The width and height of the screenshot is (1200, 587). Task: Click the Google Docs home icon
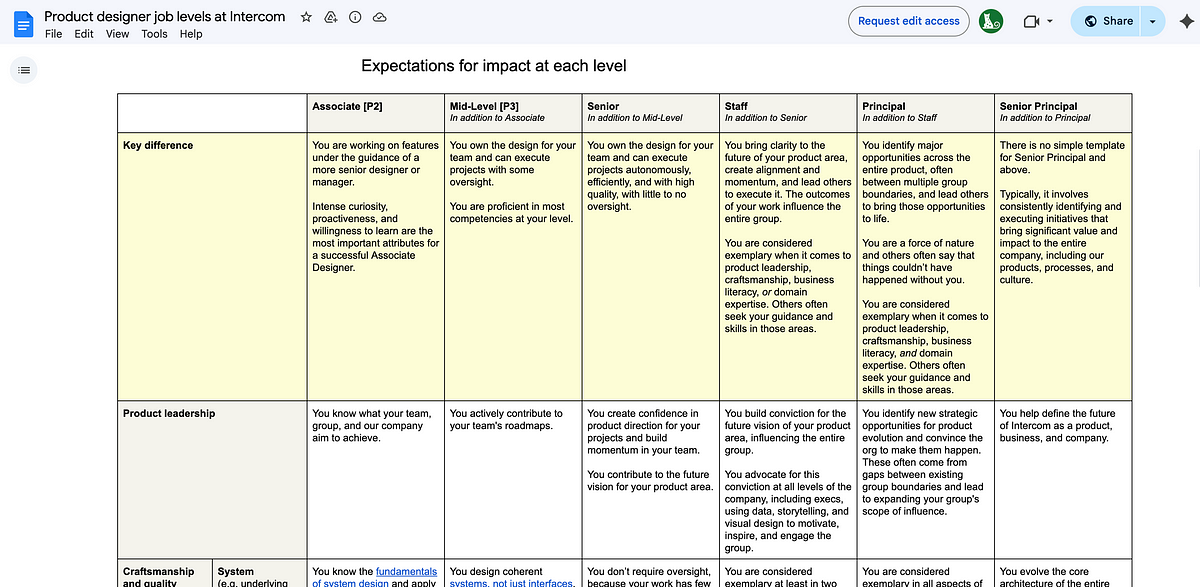(24, 22)
